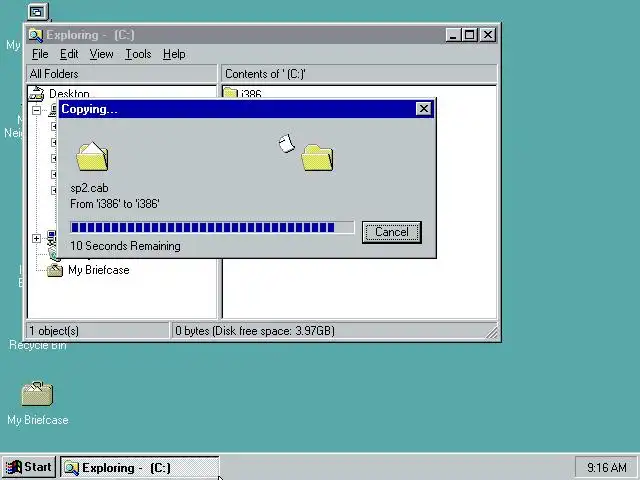This screenshot has height=480, width=640.
Task: Open the Help menu
Action: pos(174,54)
